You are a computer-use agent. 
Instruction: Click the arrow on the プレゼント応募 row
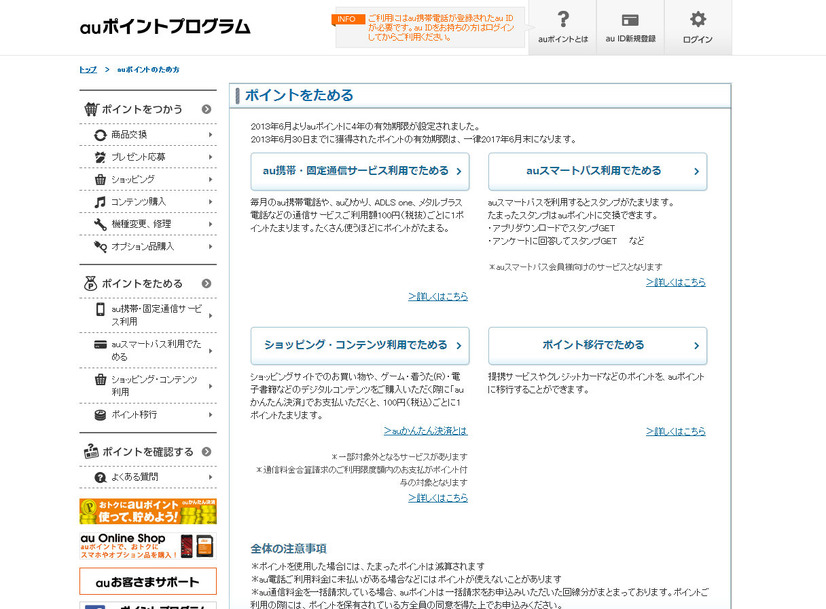coord(210,157)
